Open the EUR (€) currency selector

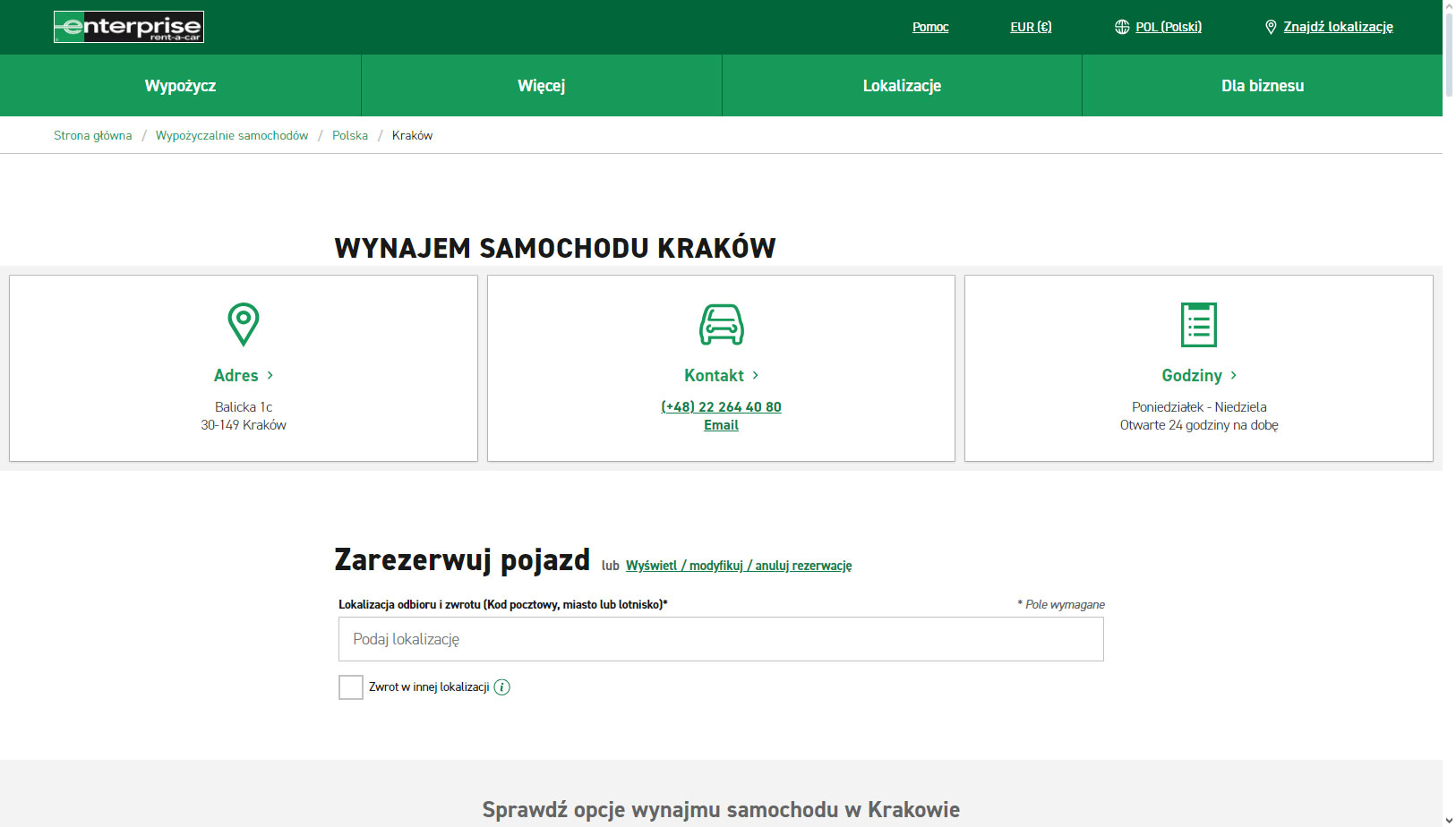click(1031, 27)
